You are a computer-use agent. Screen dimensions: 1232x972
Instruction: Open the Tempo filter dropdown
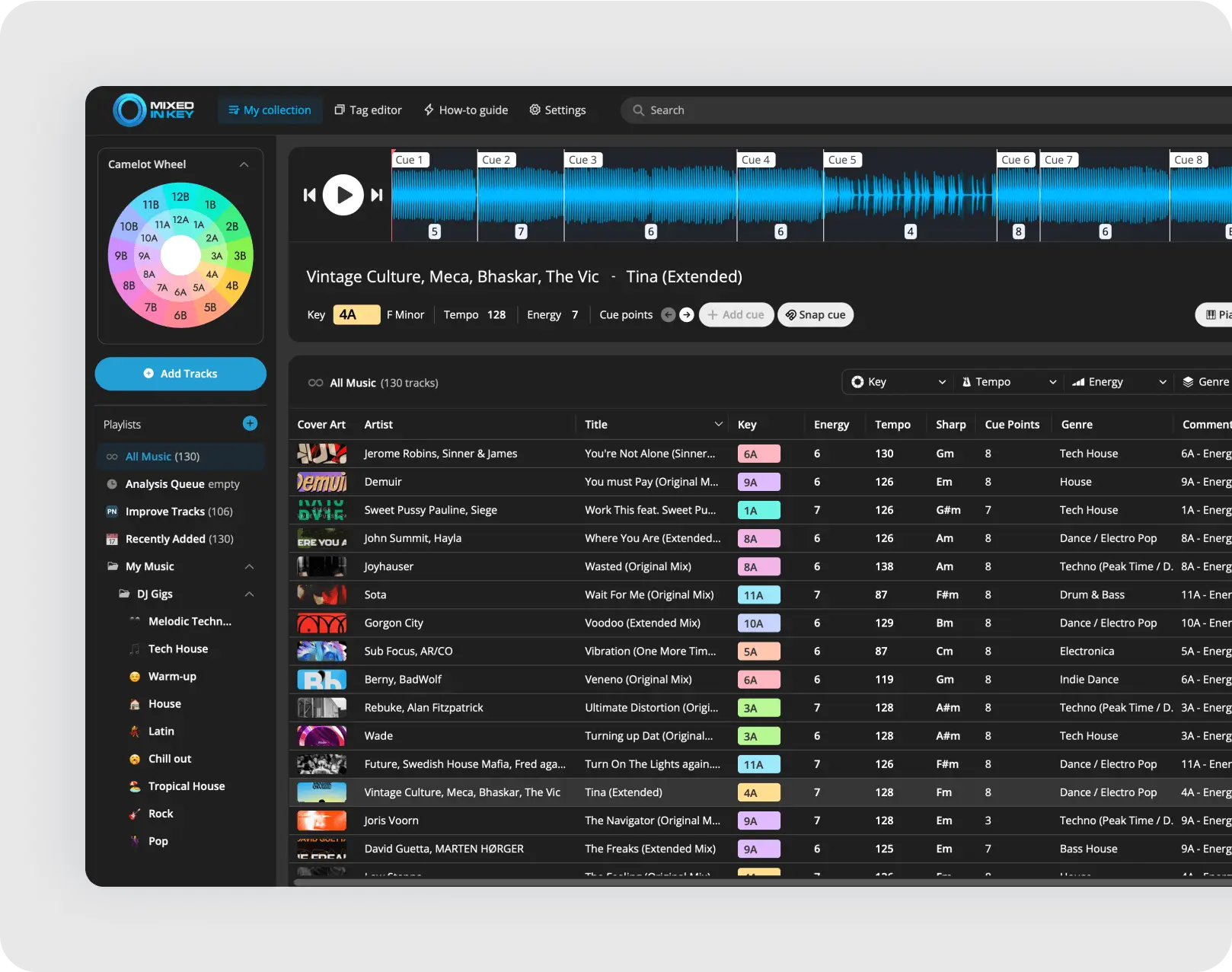coord(1008,382)
